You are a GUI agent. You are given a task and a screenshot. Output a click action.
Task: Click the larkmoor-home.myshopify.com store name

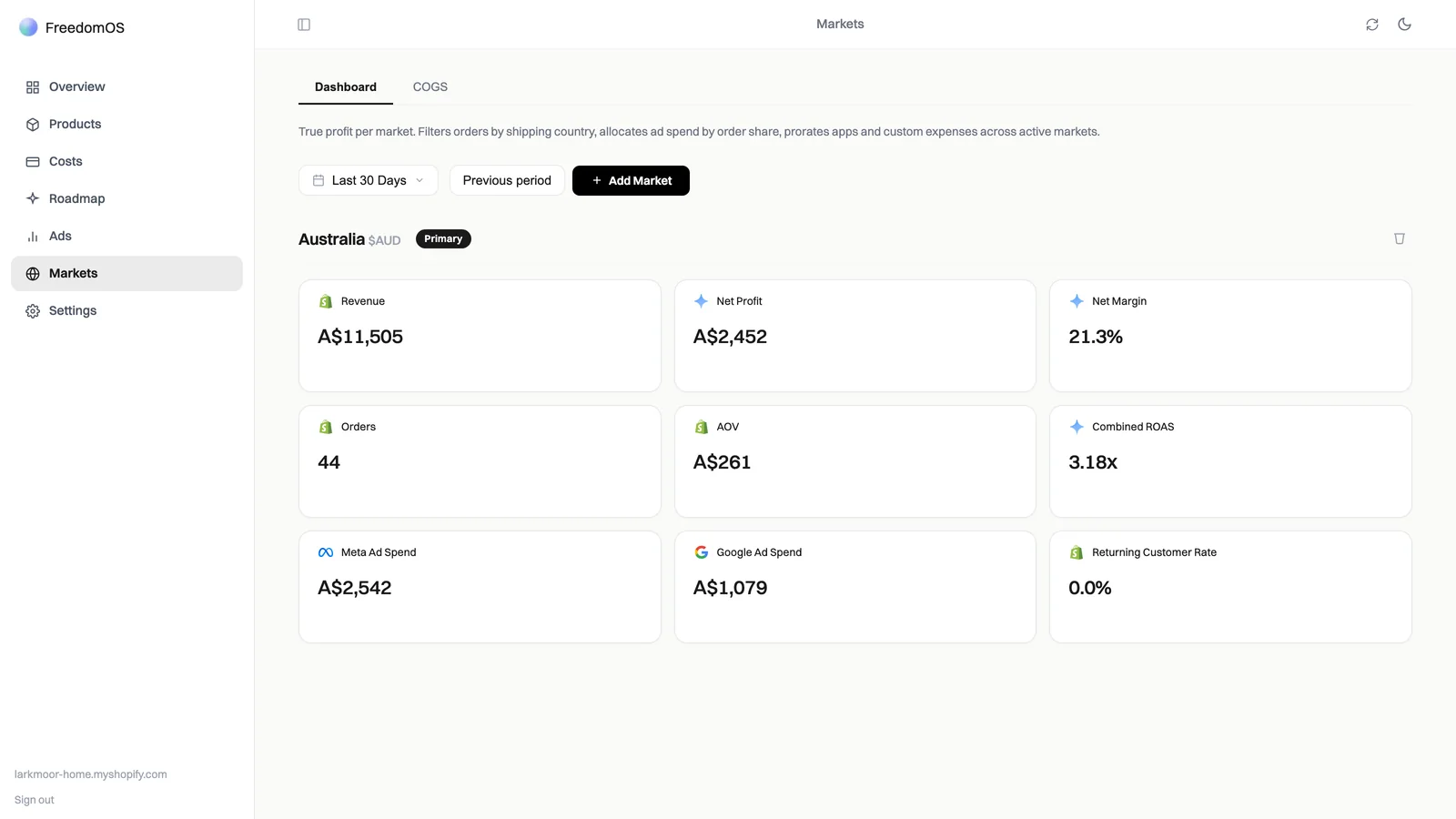tap(91, 774)
